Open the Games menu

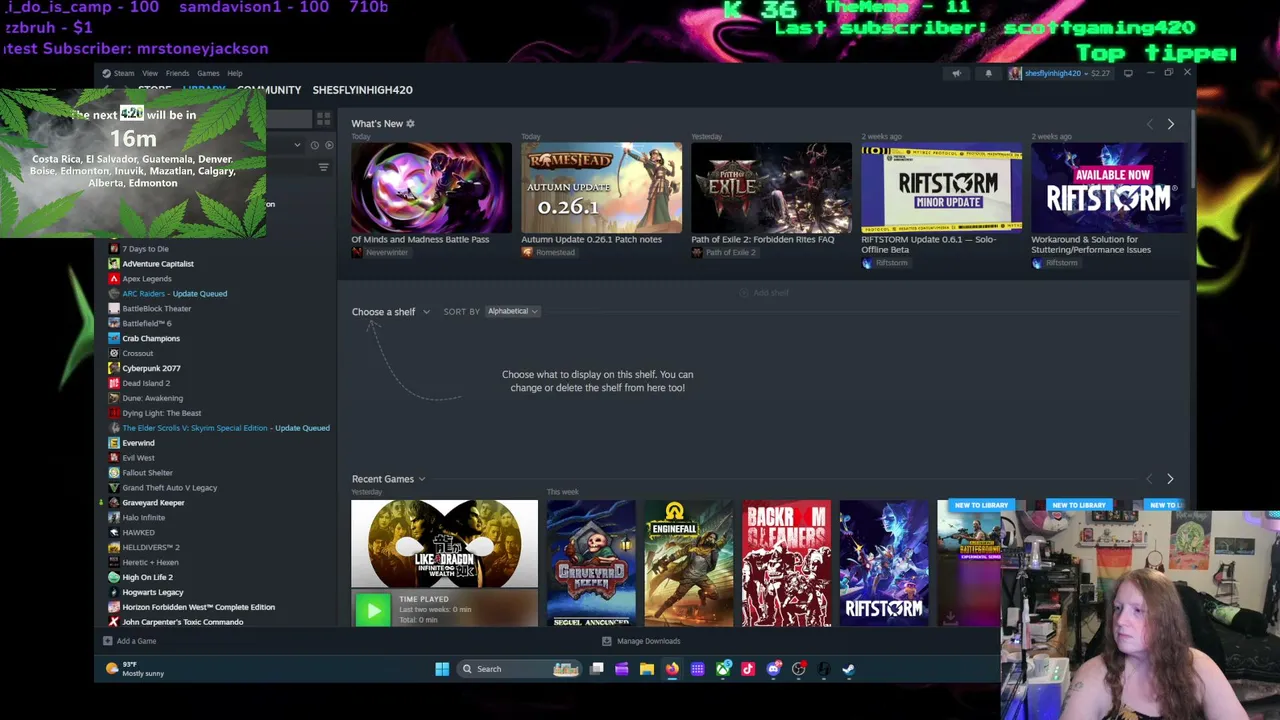(x=208, y=73)
